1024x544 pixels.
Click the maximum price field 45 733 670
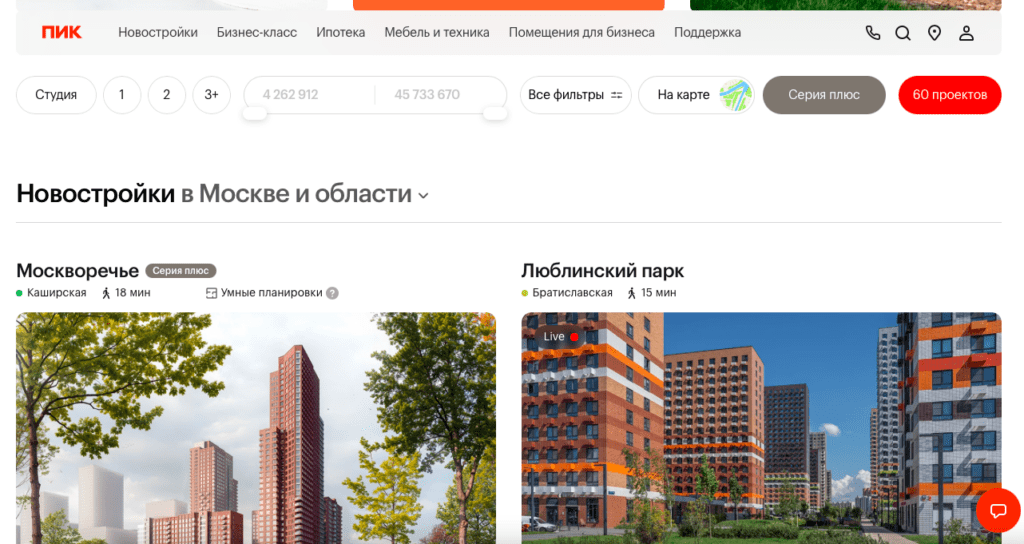click(x=427, y=95)
